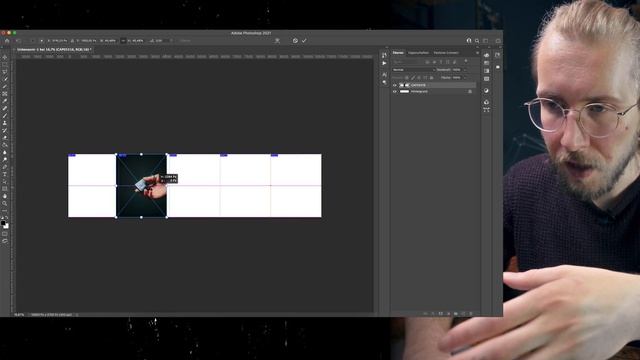Click the foreground color swatch

[x=4, y=223]
